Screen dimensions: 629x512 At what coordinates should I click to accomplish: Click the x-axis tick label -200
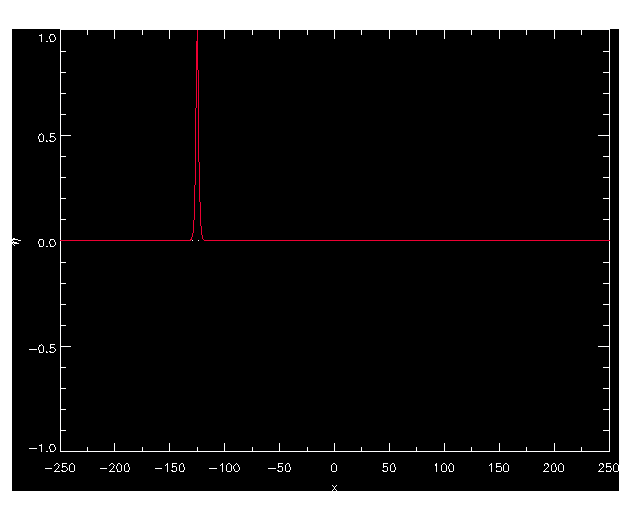116,469
